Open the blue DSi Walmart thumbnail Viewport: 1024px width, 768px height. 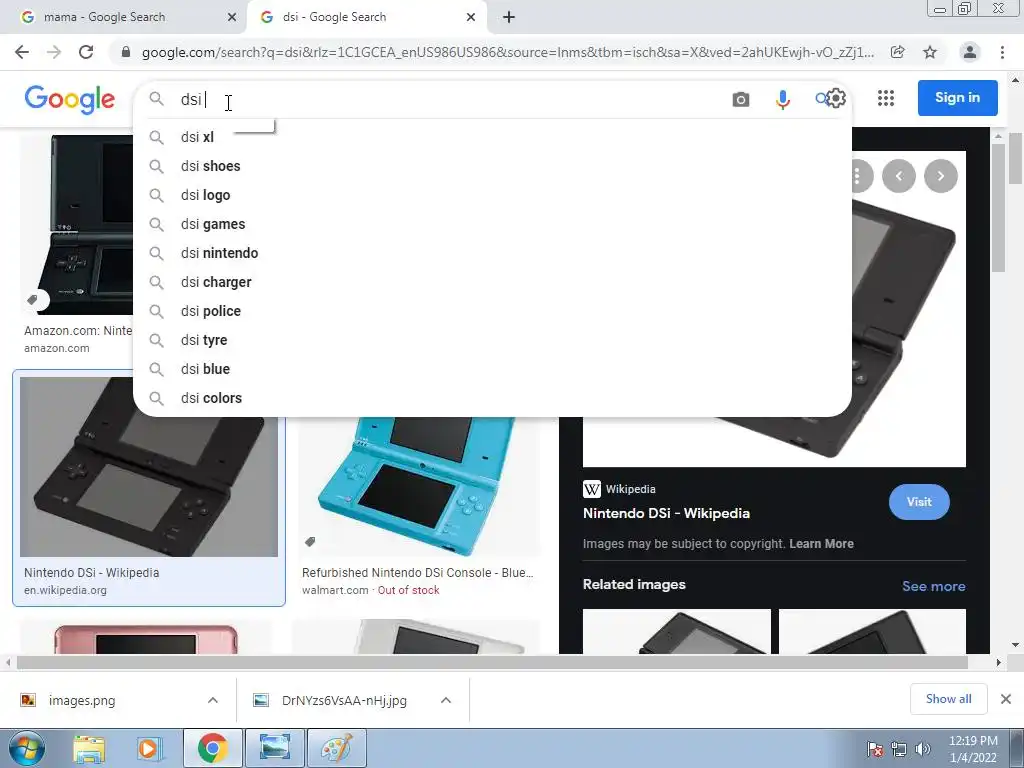click(419, 487)
